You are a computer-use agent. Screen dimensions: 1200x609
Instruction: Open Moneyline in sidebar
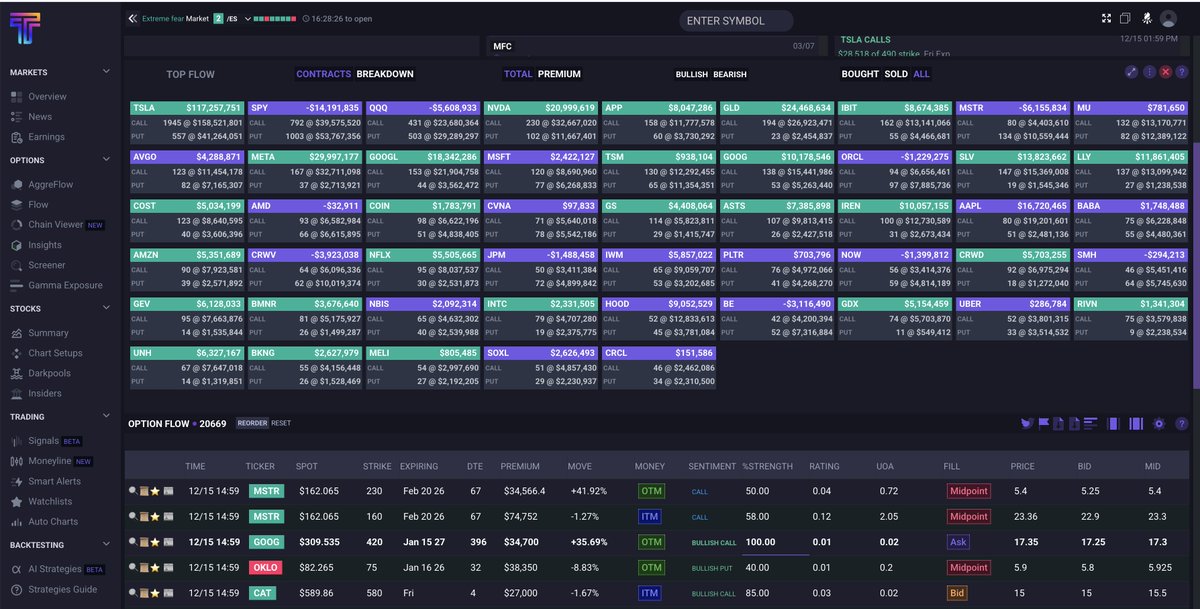coord(50,461)
